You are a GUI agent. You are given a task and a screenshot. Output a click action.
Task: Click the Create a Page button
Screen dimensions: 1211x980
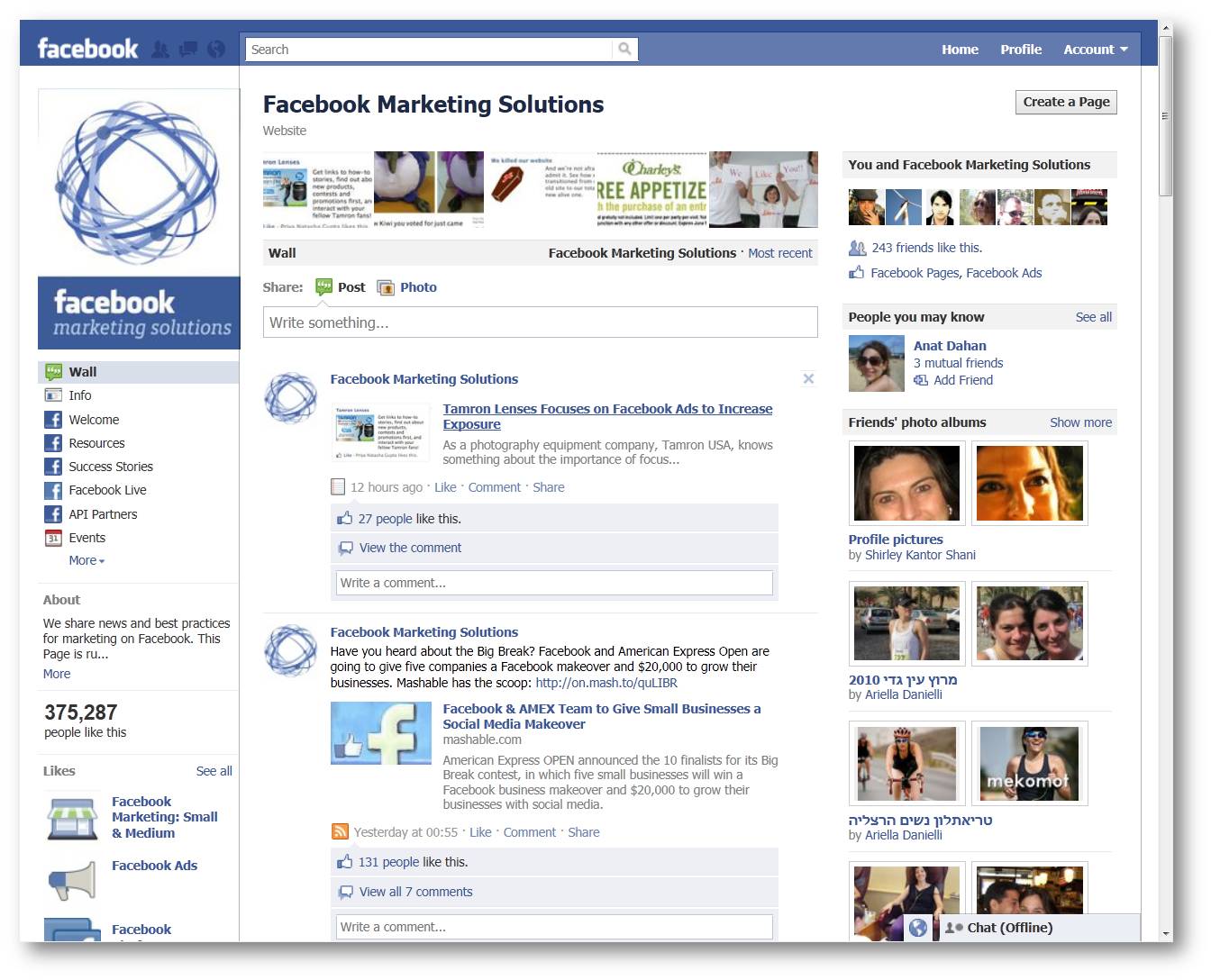[1066, 102]
